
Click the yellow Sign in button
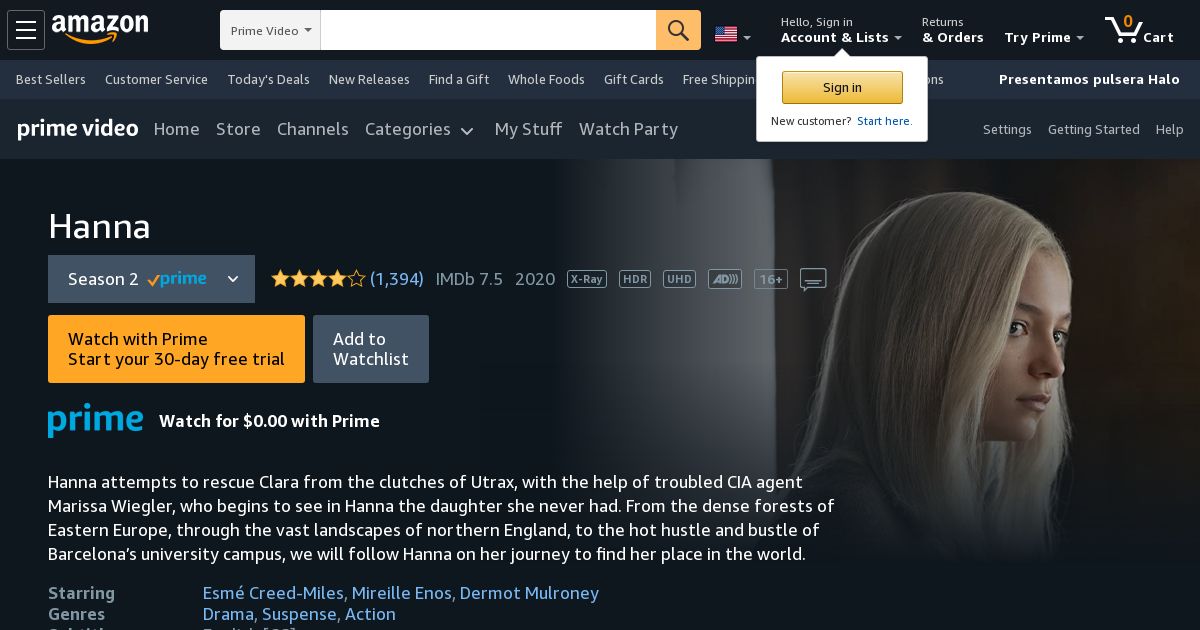[x=842, y=87]
